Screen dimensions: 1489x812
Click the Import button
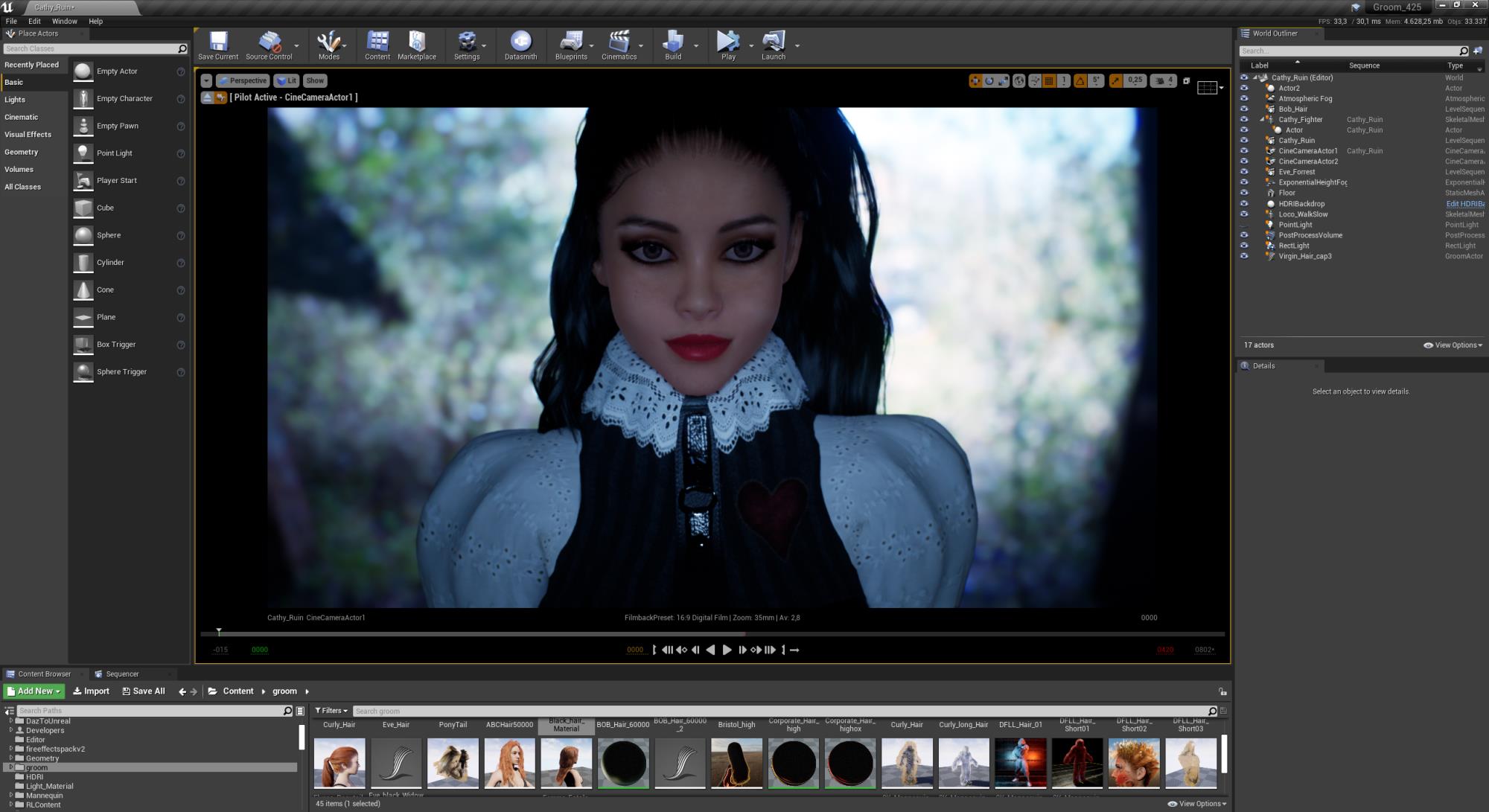click(91, 691)
